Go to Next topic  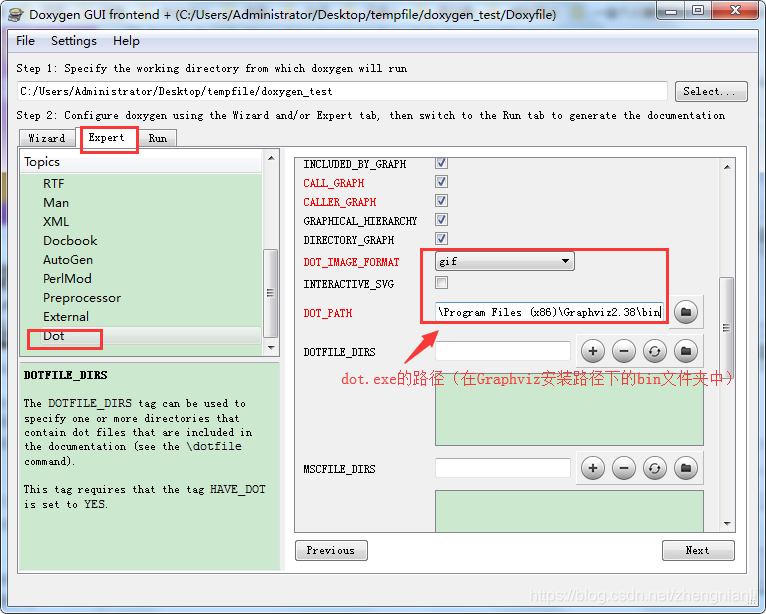pyautogui.click(x=698, y=550)
